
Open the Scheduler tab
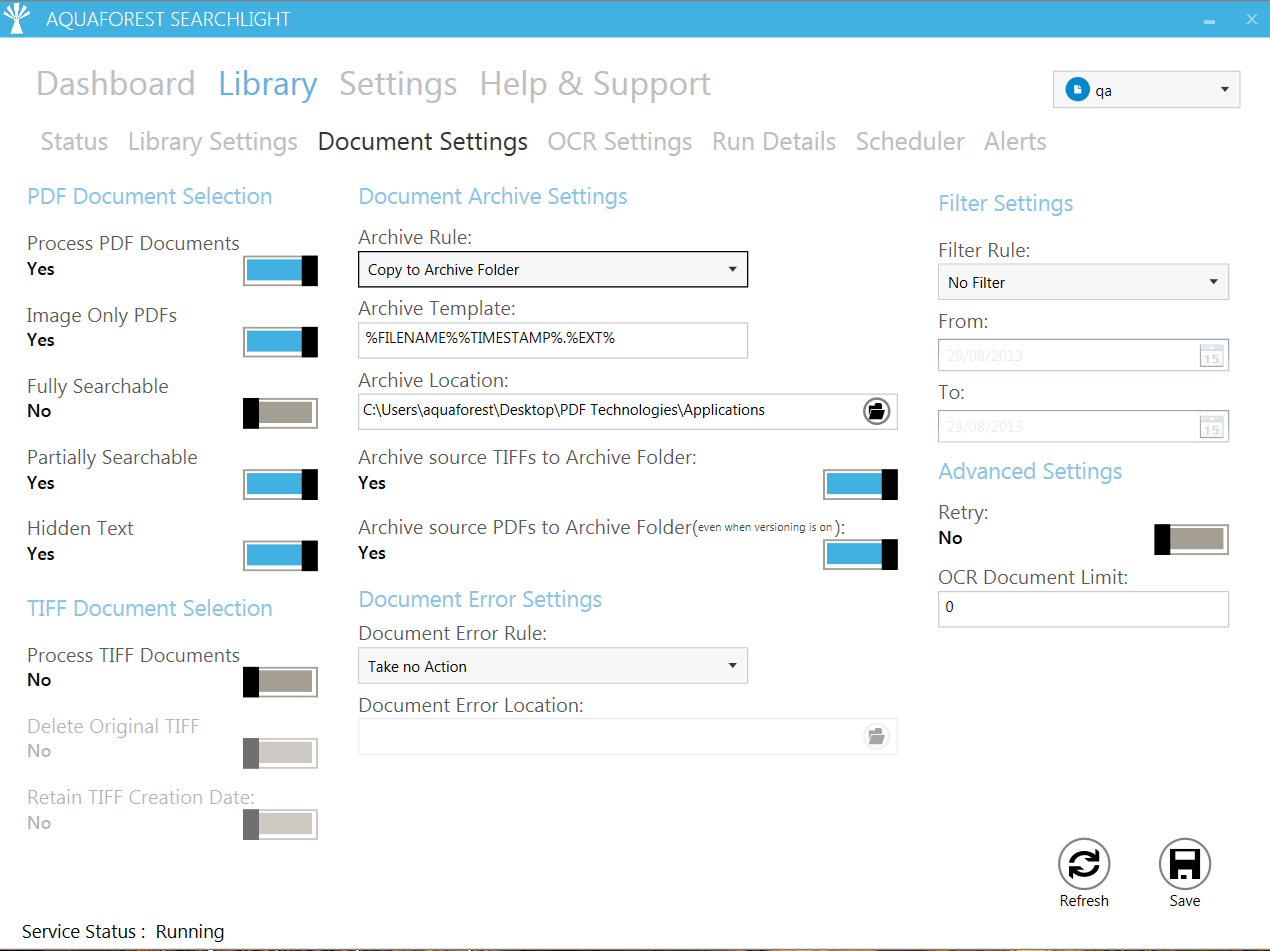[910, 142]
